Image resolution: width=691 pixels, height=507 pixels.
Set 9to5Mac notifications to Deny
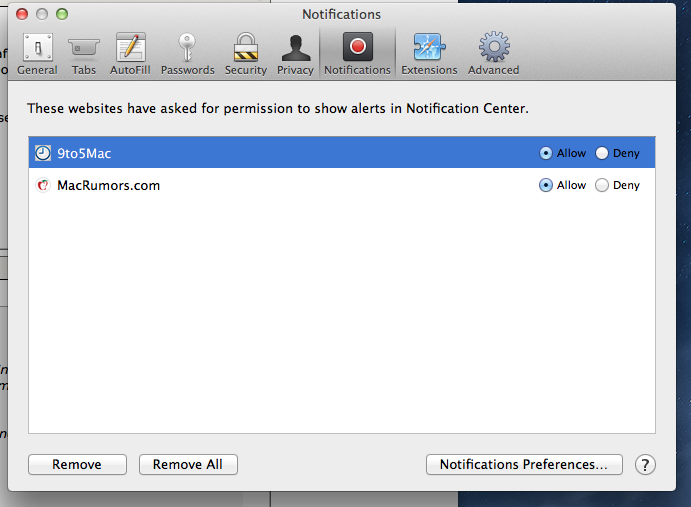[x=602, y=153]
